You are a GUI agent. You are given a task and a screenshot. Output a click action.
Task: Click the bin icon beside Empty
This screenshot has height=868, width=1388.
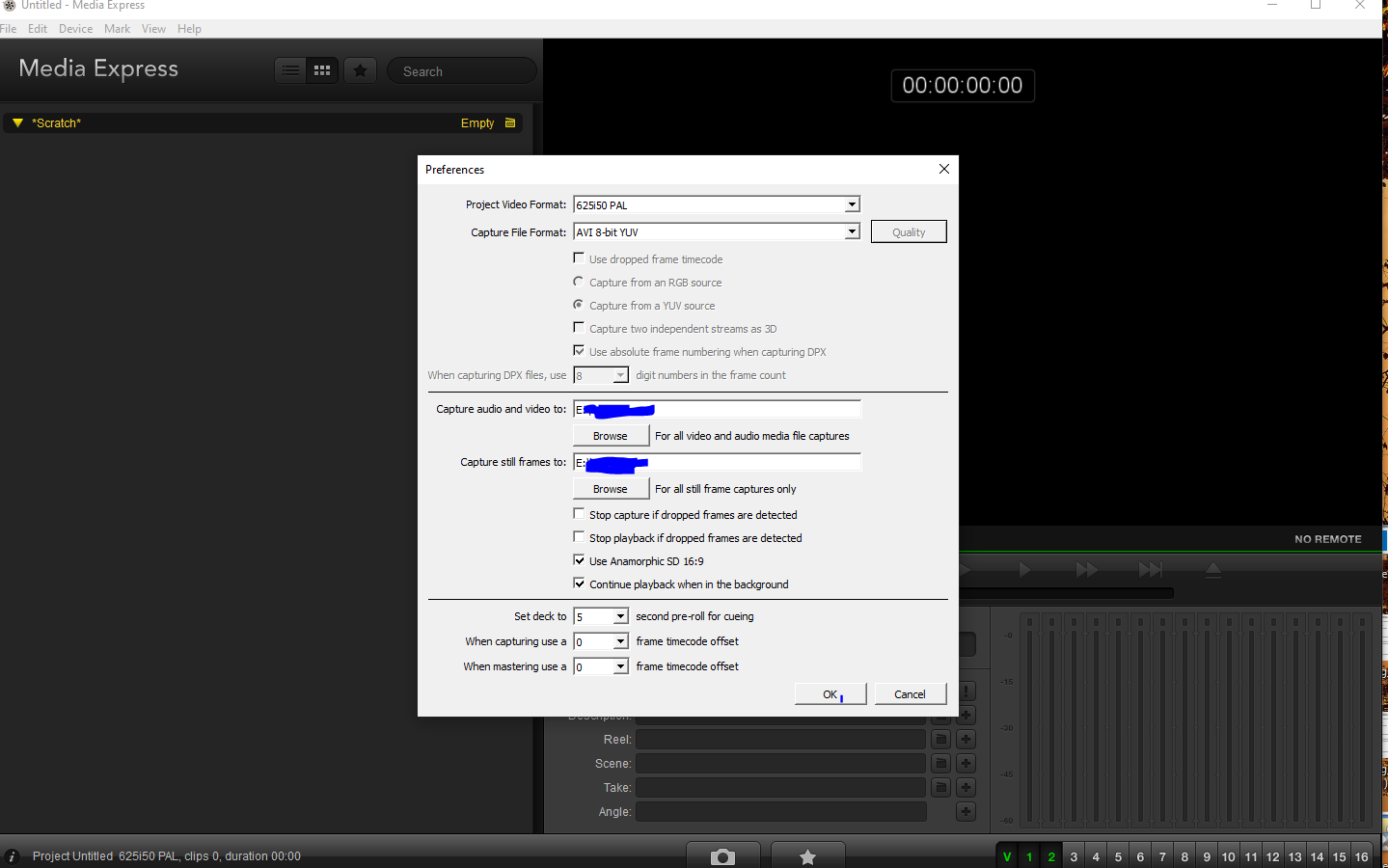[x=510, y=122]
